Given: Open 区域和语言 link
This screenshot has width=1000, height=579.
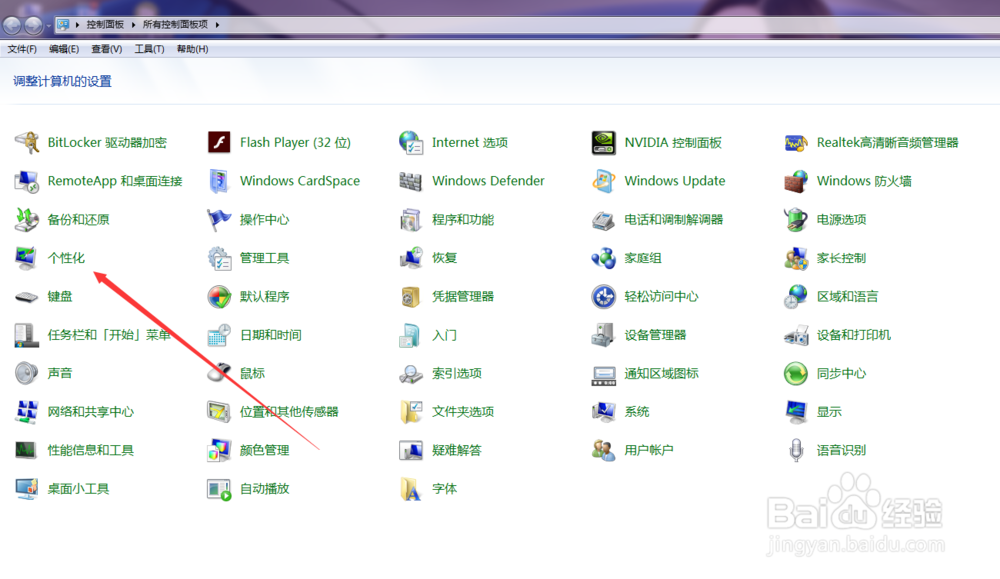Looking at the screenshot, I should 848,297.
